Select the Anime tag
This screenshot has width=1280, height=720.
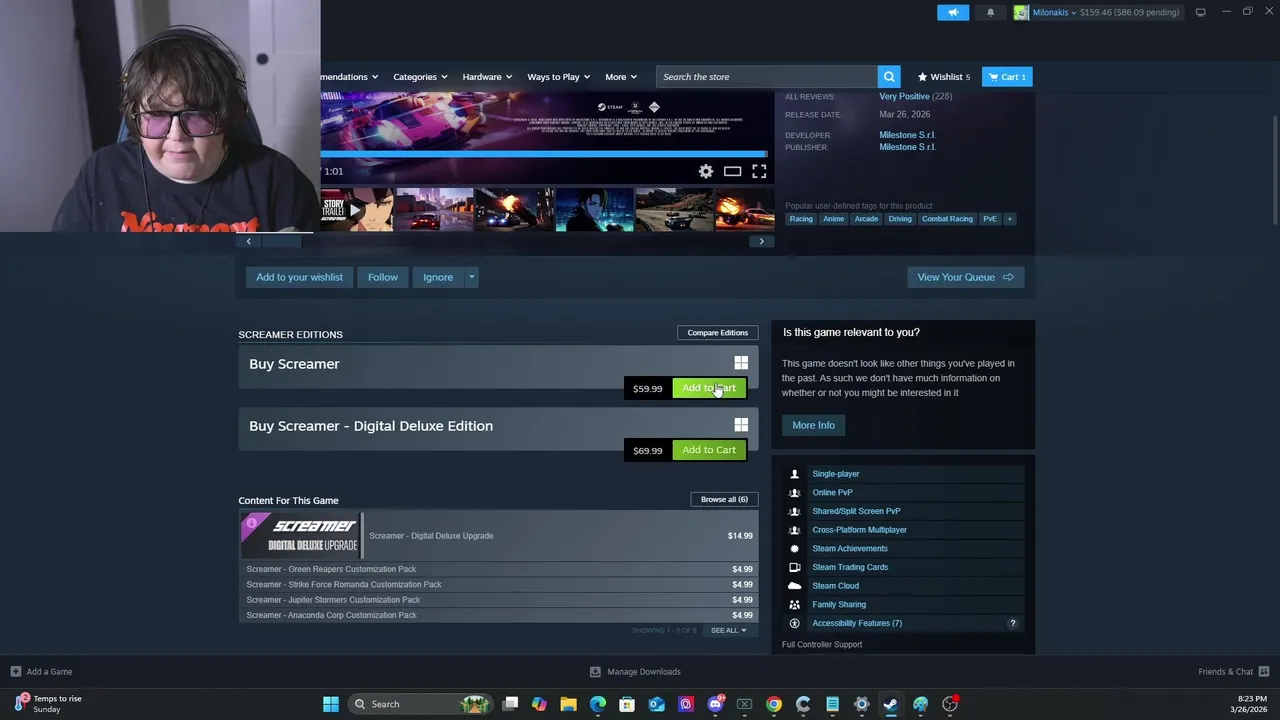(x=834, y=218)
